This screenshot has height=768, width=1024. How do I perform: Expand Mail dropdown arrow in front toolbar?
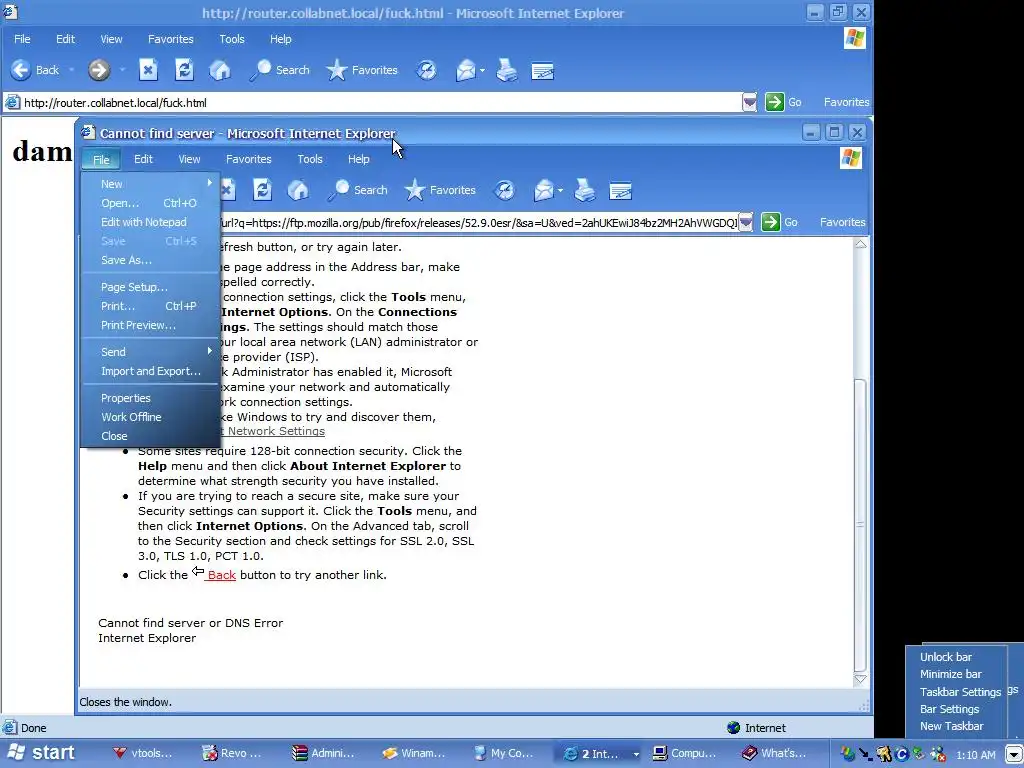pos(560,191)
